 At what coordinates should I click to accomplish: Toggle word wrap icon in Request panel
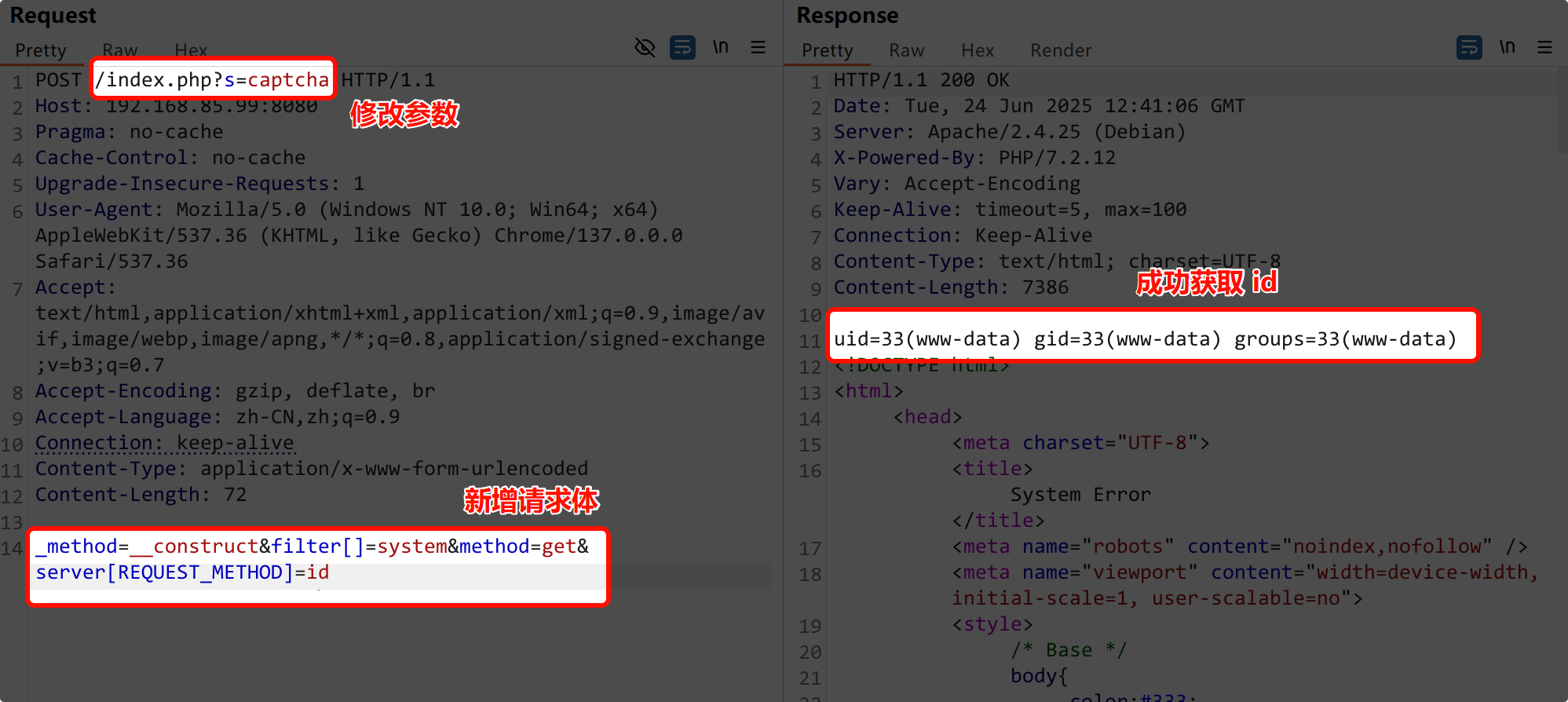pos(682,48)
